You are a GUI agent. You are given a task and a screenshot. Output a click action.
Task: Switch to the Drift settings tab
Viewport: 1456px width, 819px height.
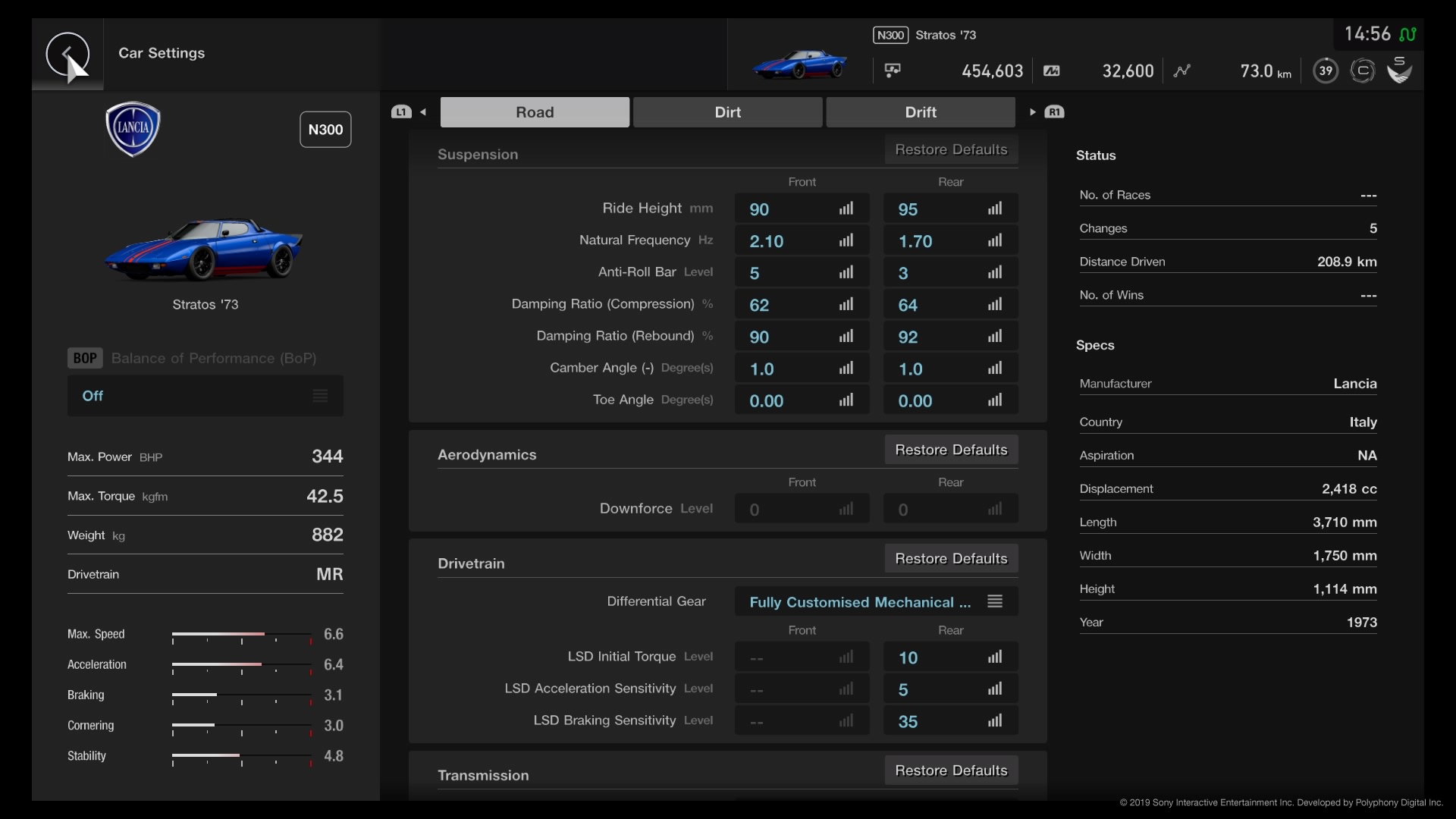pos(920,111)
